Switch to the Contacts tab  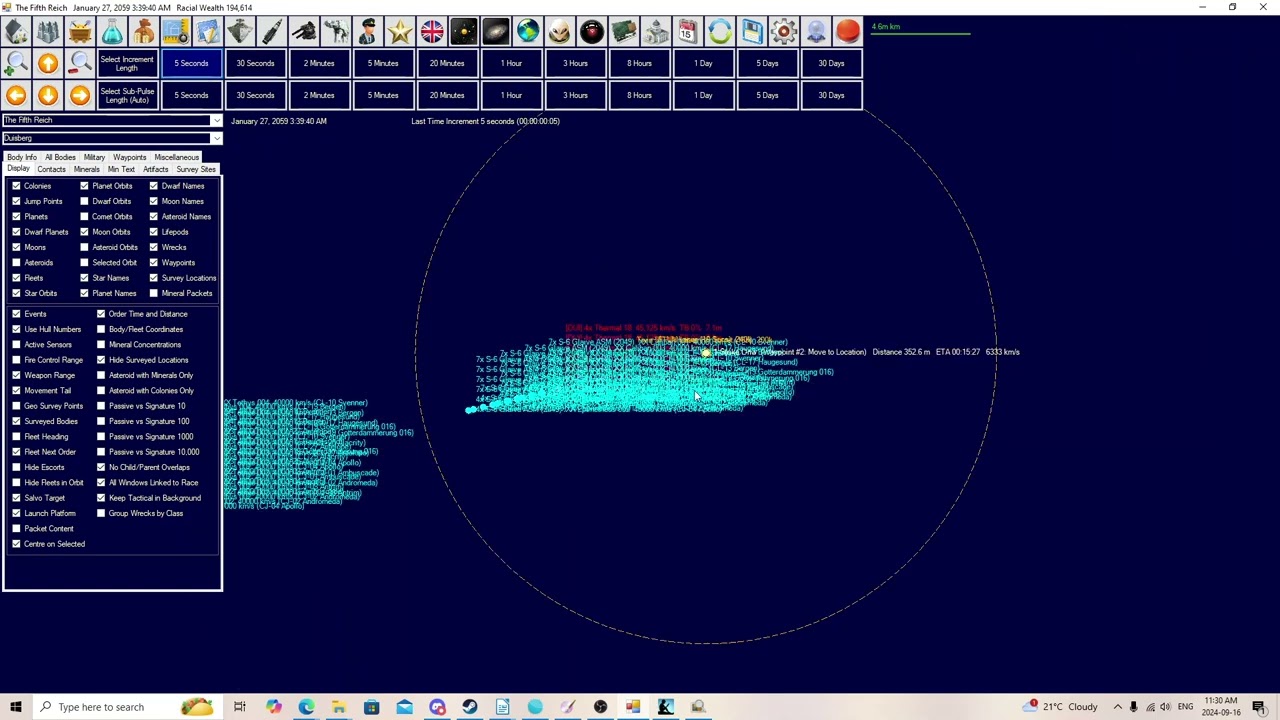click(51, 169)
